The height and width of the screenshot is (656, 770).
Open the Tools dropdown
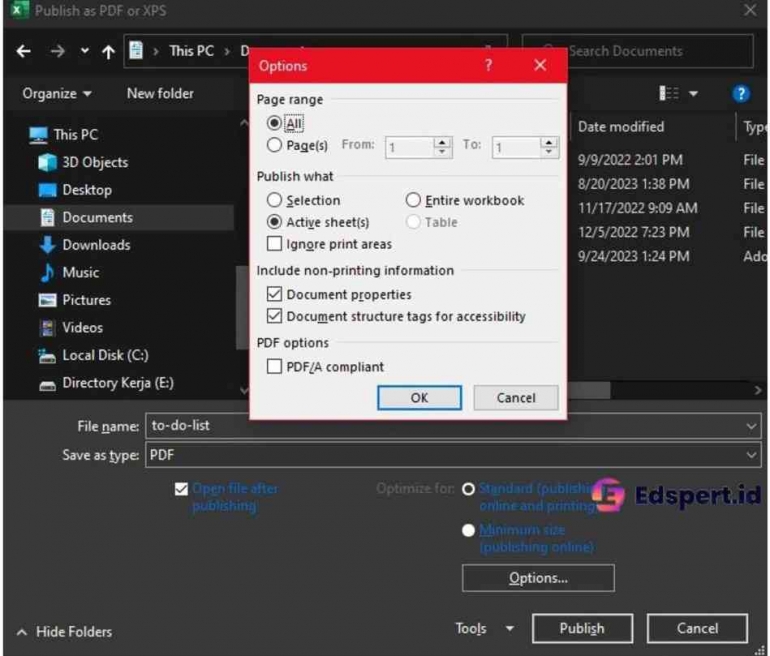point(484,629)
